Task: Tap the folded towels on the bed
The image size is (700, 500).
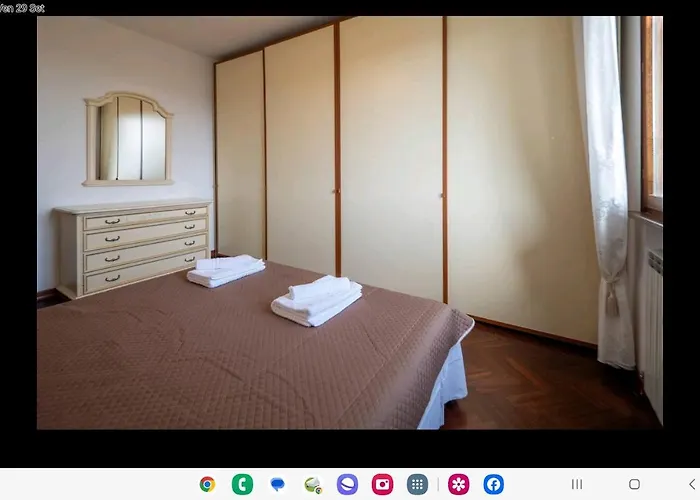Action: (x=317, y=301)
